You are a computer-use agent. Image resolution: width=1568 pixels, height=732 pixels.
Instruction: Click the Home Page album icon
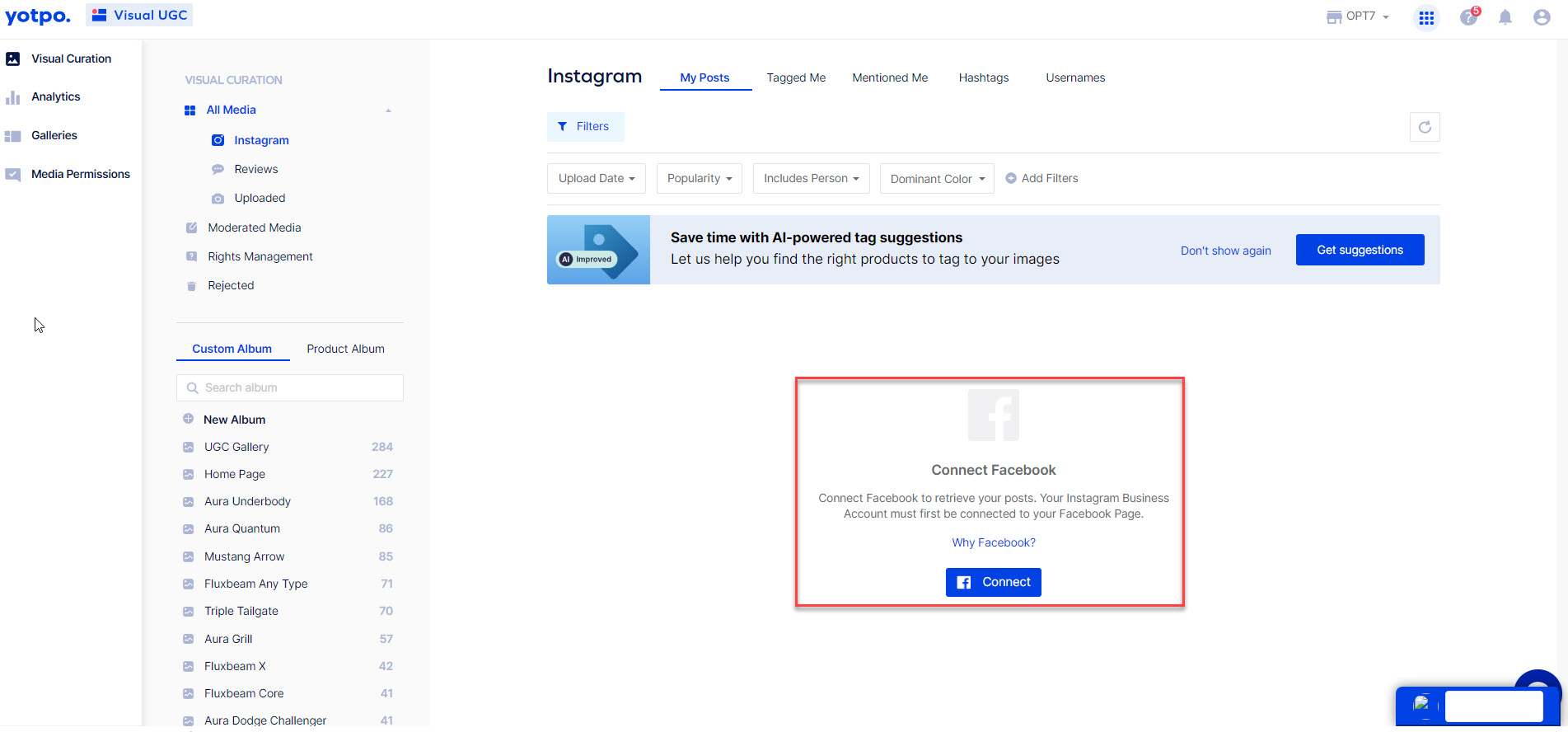(188, 474)
